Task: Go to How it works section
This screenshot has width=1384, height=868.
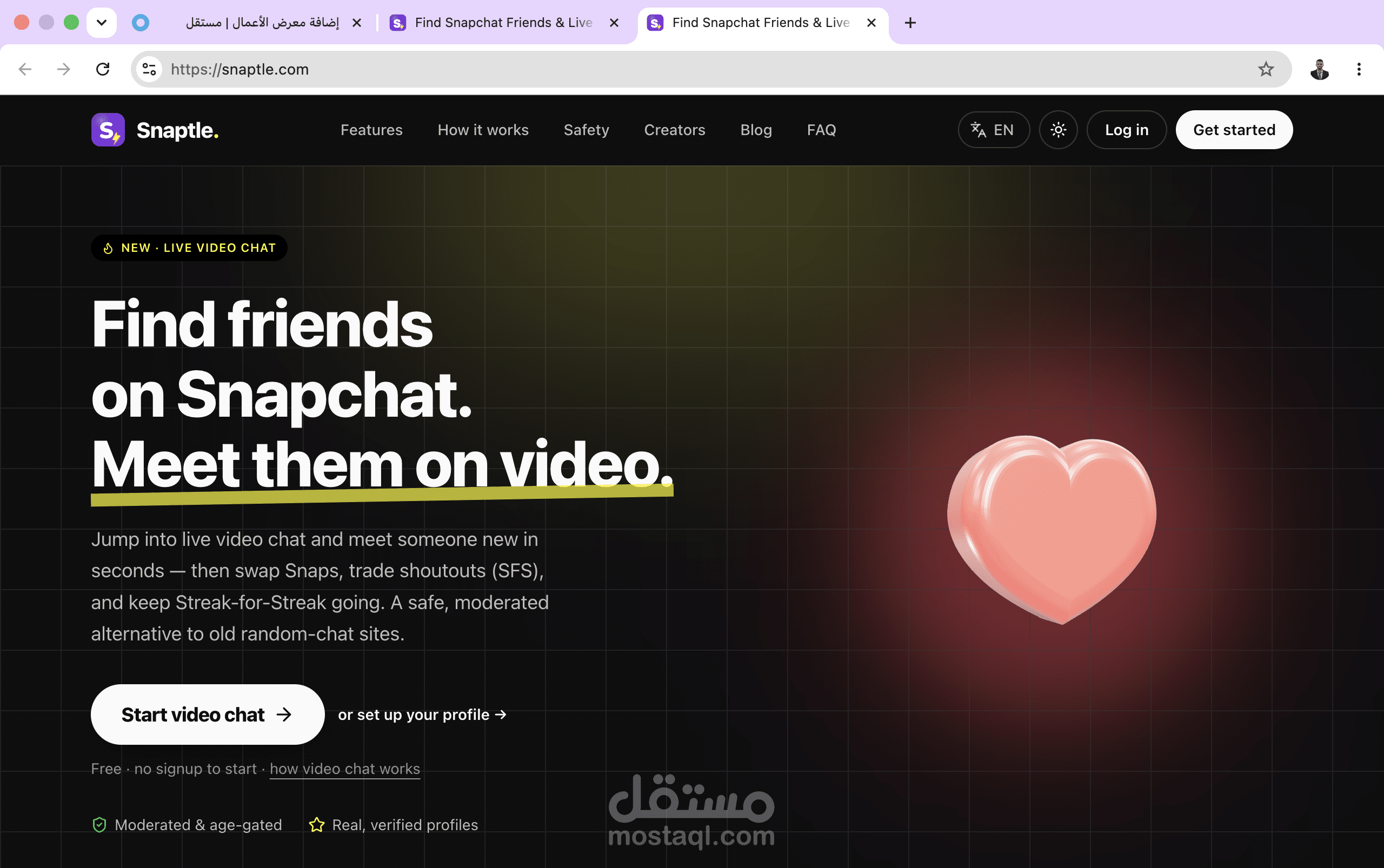Action: point(483,130)
